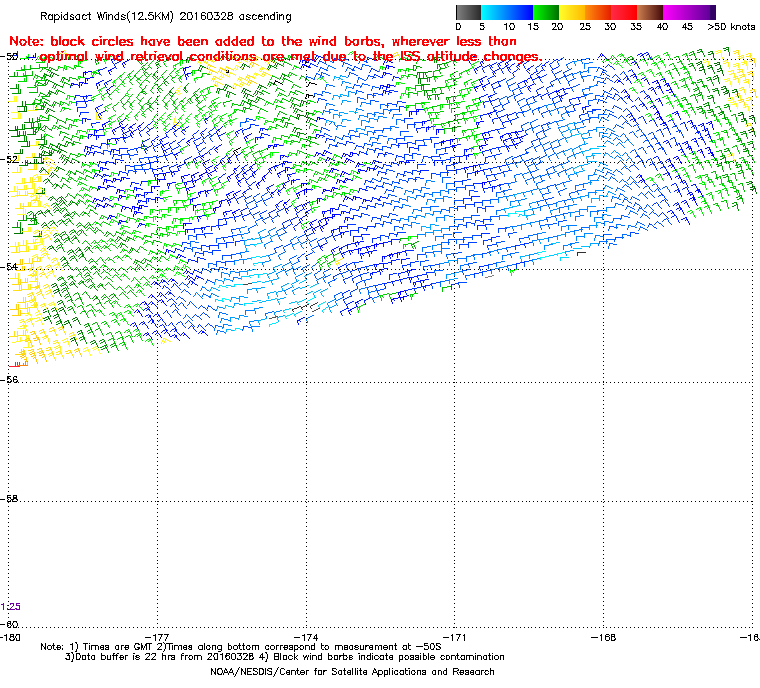Screen dimensions: 760x688
Task: Click the cyan-blue 5-15 knots legend band
Action: point(507,12)
